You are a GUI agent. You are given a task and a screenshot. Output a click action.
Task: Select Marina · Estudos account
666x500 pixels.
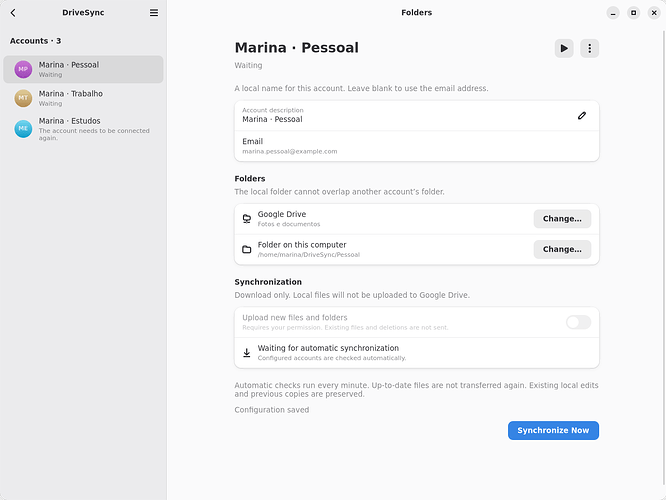tap(83, 129)
